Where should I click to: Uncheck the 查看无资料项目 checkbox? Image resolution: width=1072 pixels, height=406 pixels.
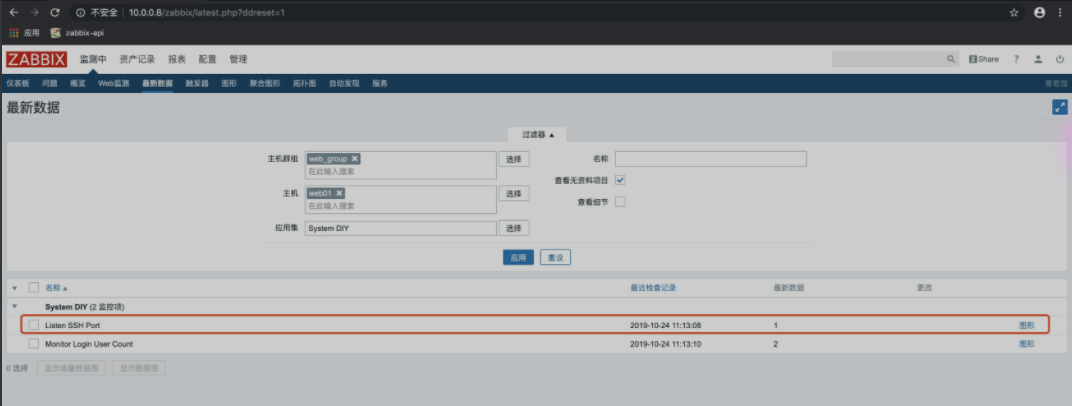tap(621, 180)
